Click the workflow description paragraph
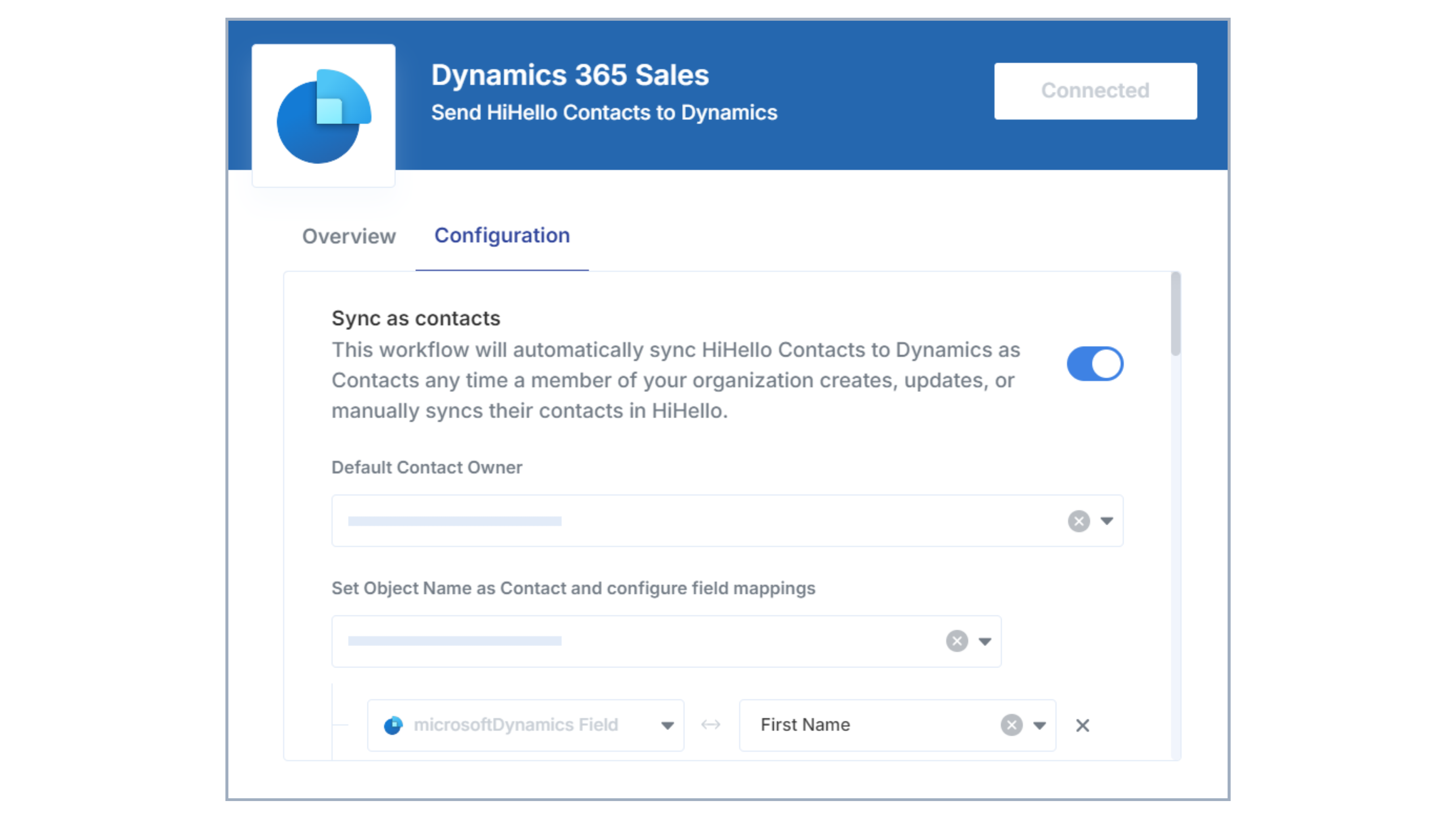Viewport: 1456px width, 819px height. [676, 380]
